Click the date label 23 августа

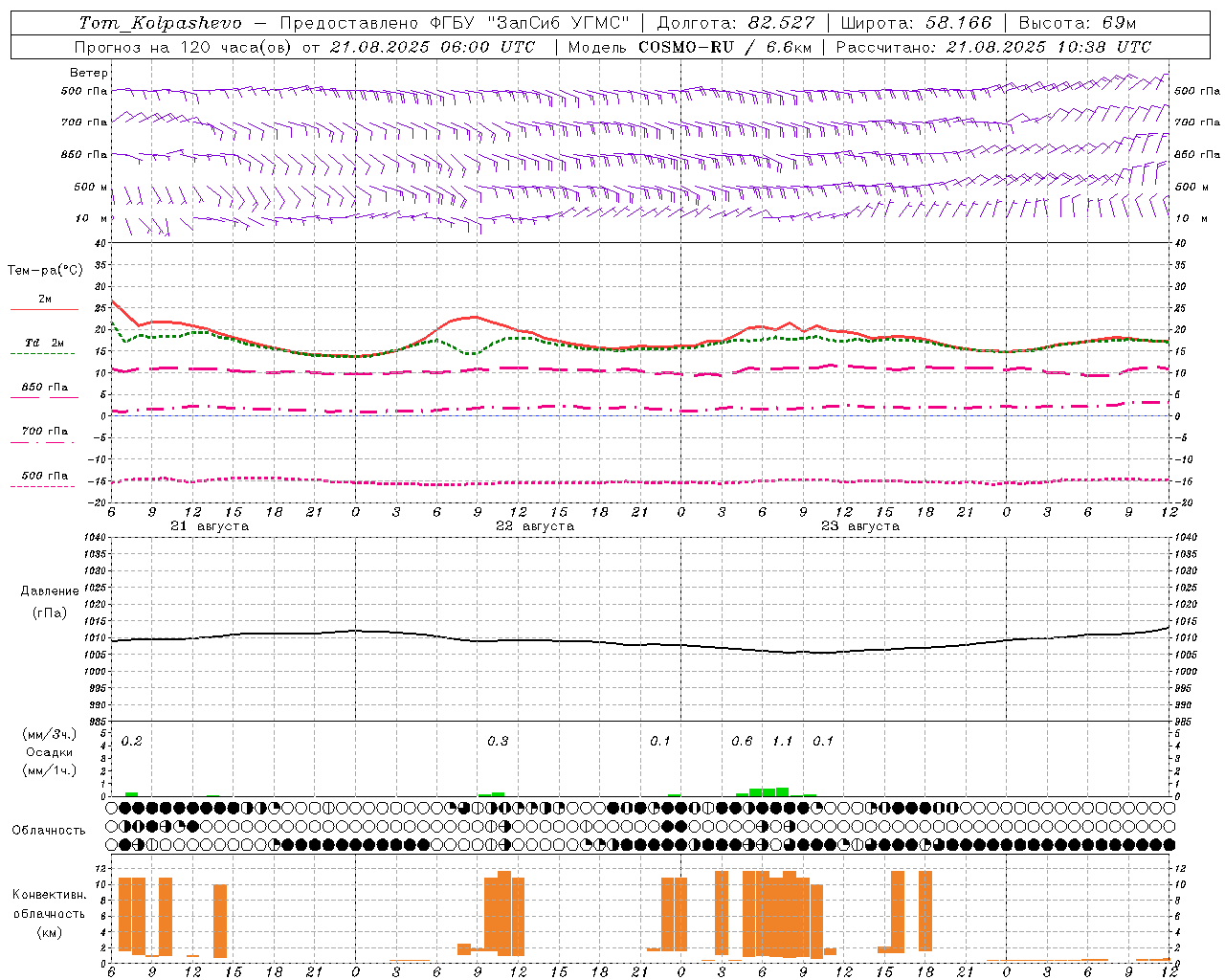coord(860,526)
